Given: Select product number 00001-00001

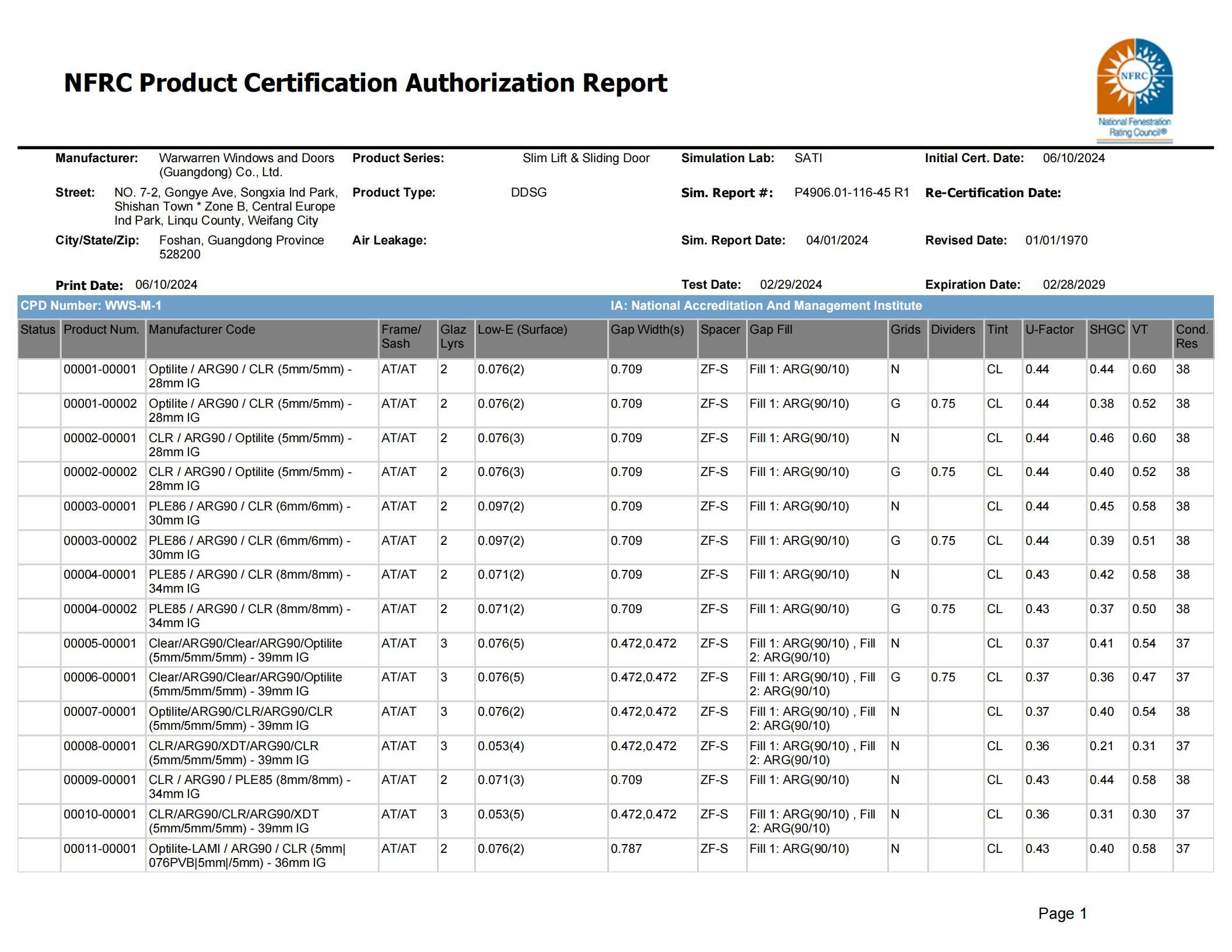Looking at the screenshot, I should point(100,369).
